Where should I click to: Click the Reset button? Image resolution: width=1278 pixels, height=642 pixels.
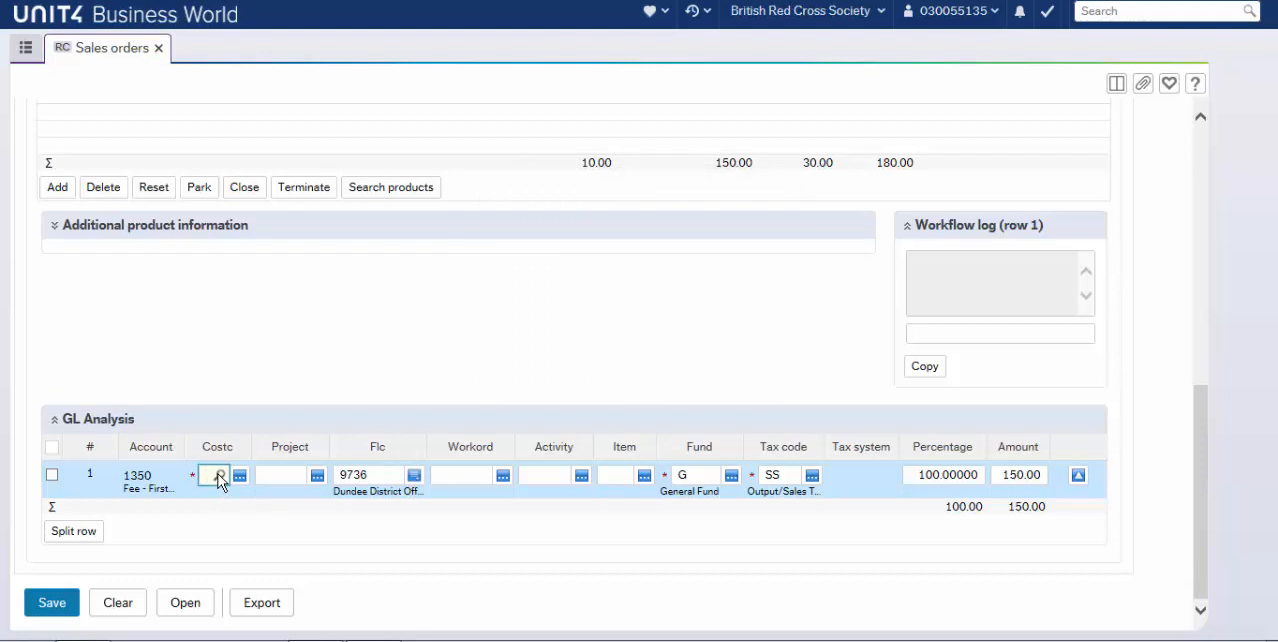[x=154, y=187]
